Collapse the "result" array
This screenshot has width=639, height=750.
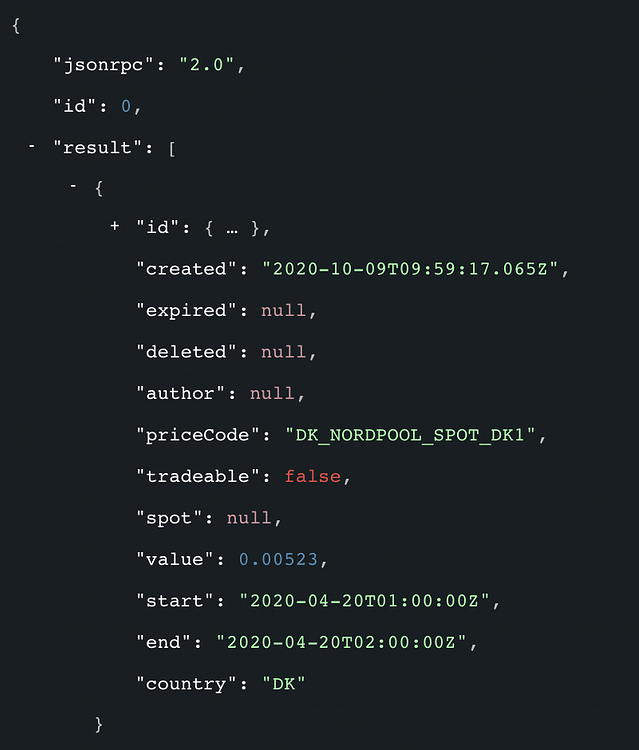tap(32, 146)
